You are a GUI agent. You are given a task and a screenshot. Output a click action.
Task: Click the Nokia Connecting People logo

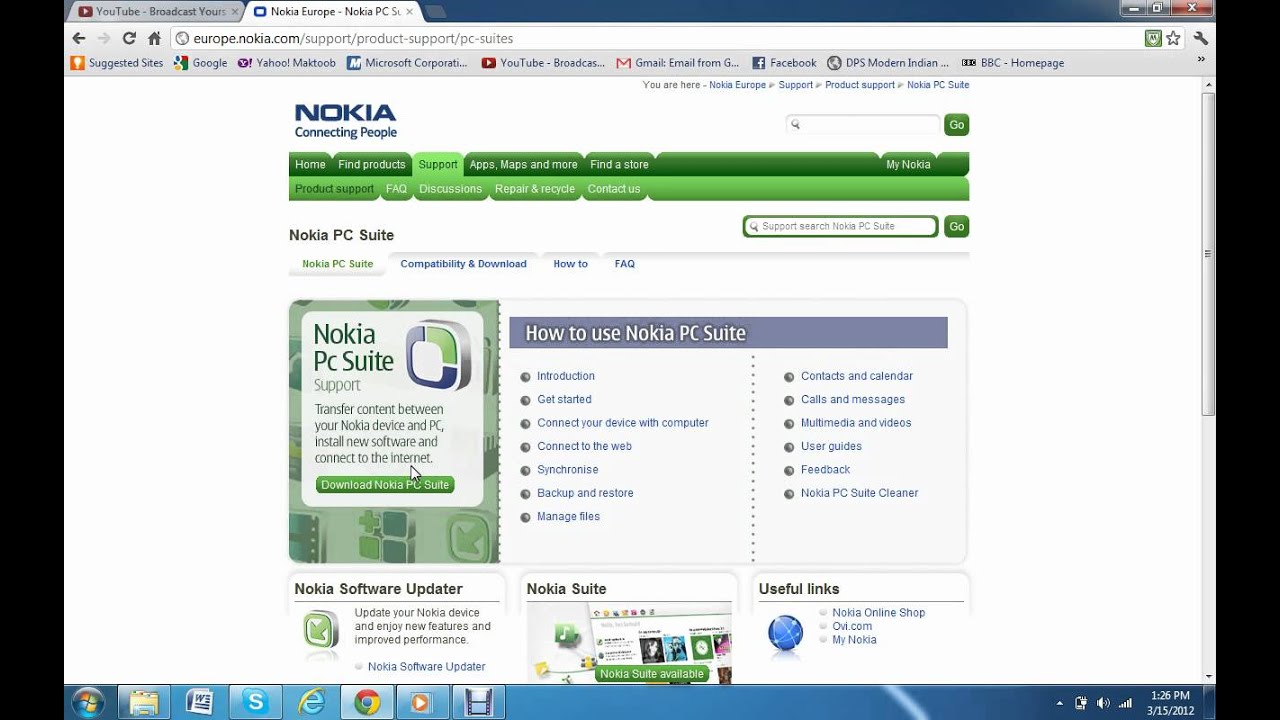click(x=345, y=121)
